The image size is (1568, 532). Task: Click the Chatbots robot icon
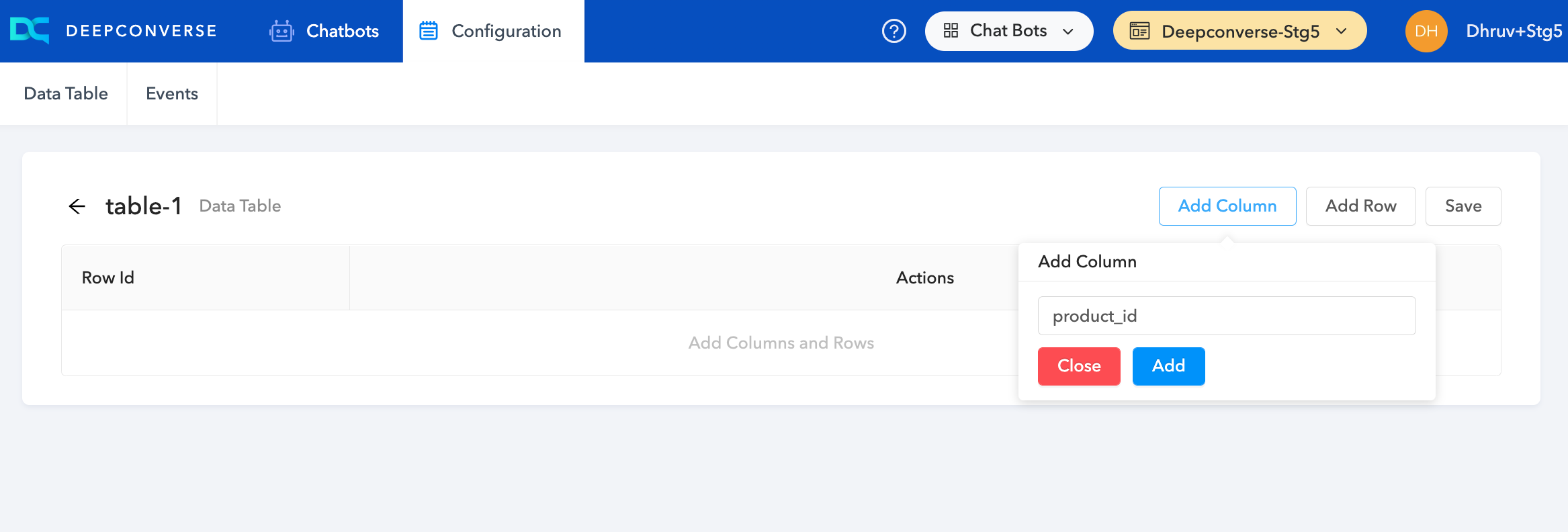click(x=281, y=31)
